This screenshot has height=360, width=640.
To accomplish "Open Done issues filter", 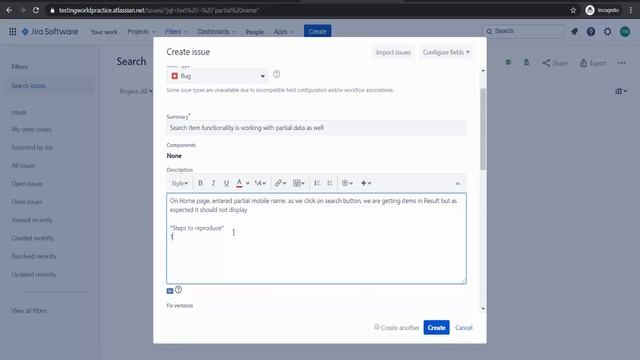I will click(27, 202).
